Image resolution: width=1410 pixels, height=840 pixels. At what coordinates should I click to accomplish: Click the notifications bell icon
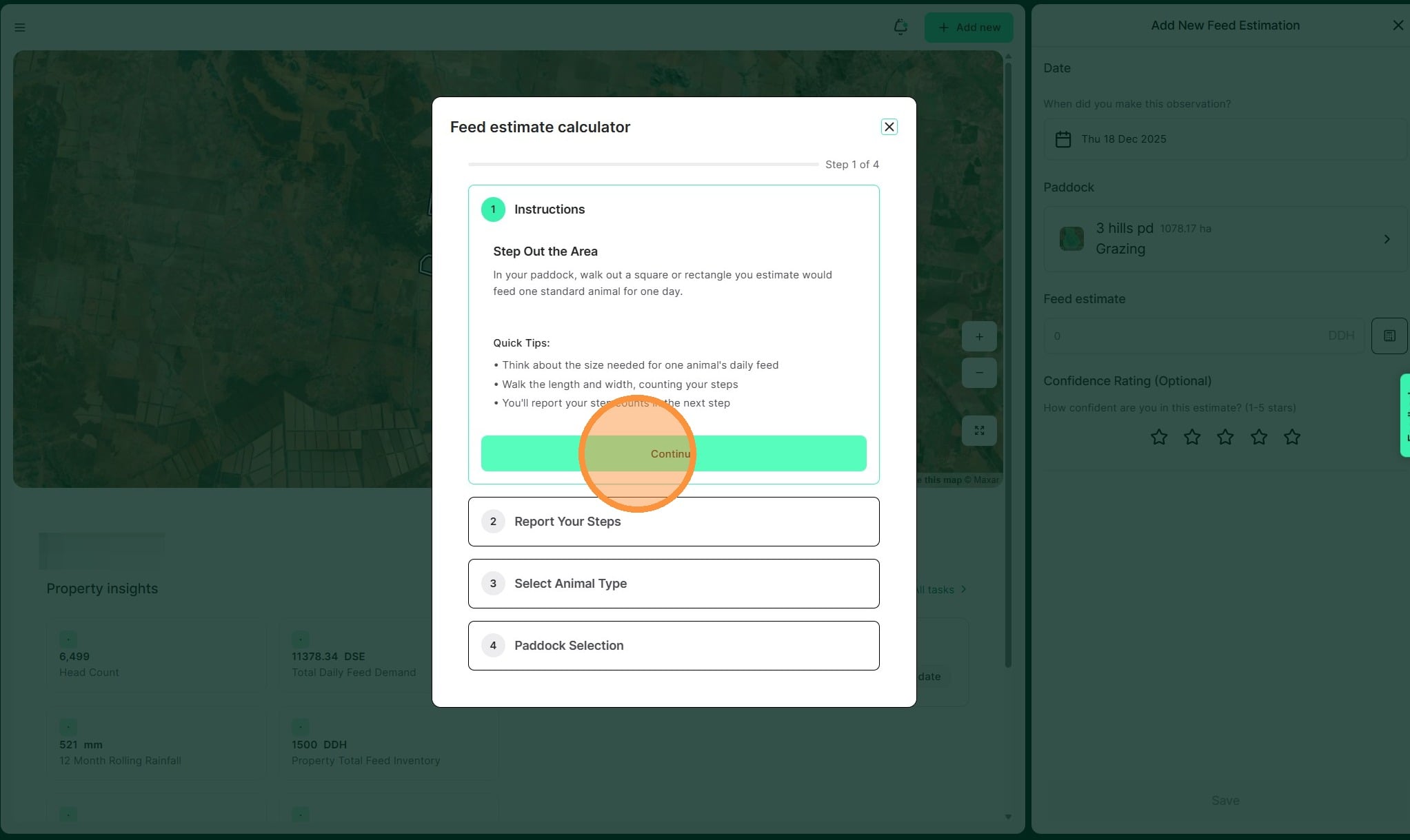coord(900,27)
